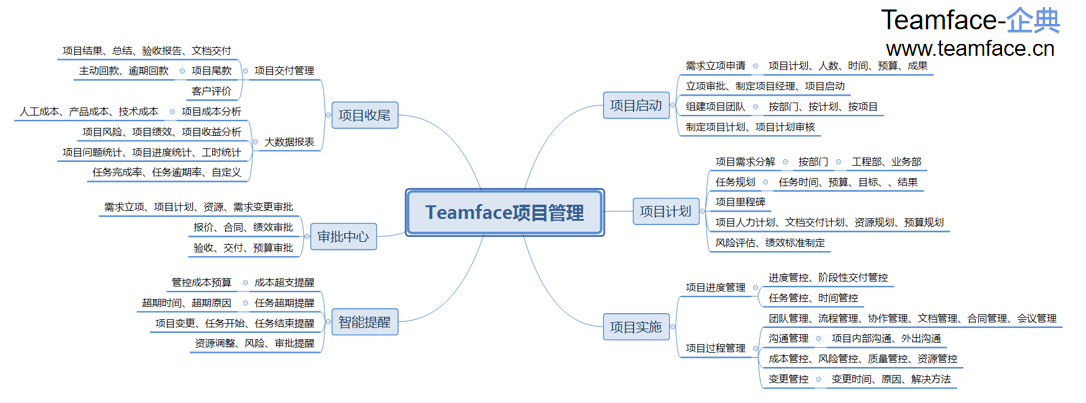This screenshot has height=403, width=1086.
Task: Select the 工程部、业务部 node
Action: [x=887, y=162]
